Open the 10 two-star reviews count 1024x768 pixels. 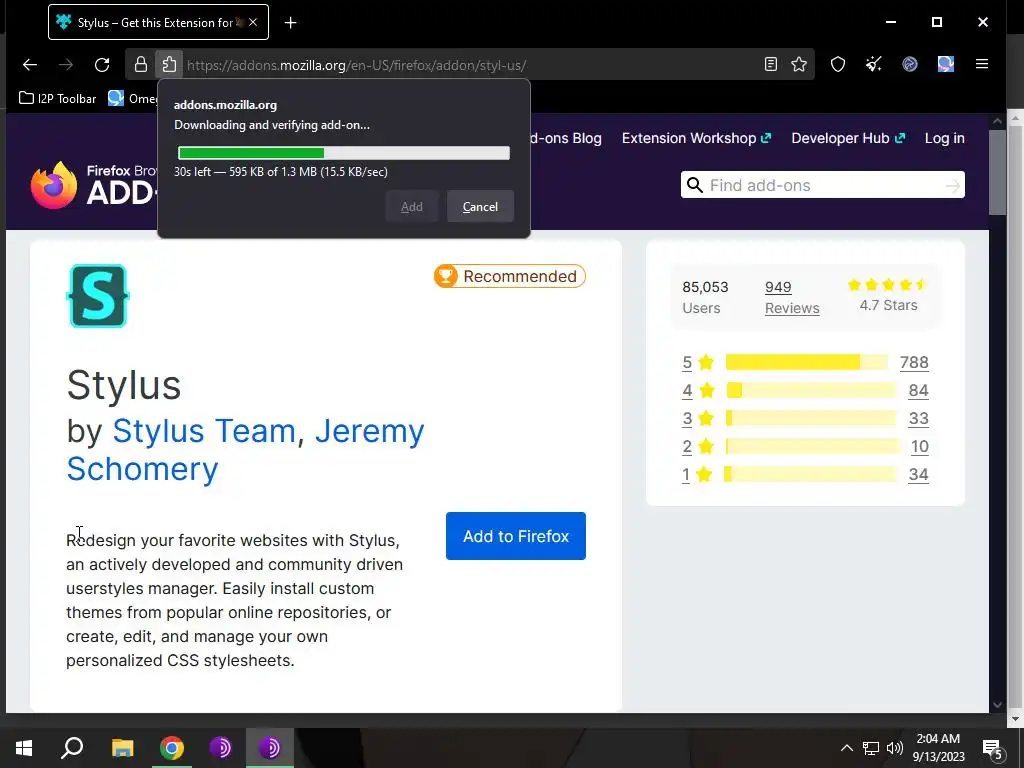pyautogui.click(x=920, y=447)
